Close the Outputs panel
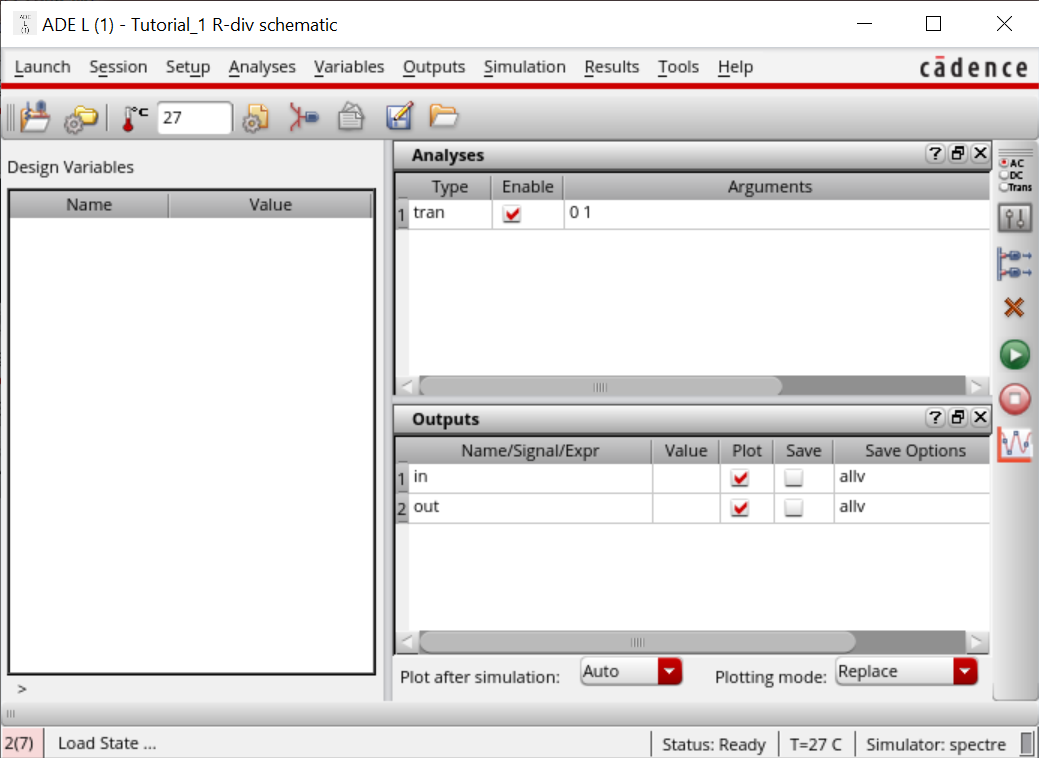Viewport: 1039px width, 758px height. (x=980, y=417)
